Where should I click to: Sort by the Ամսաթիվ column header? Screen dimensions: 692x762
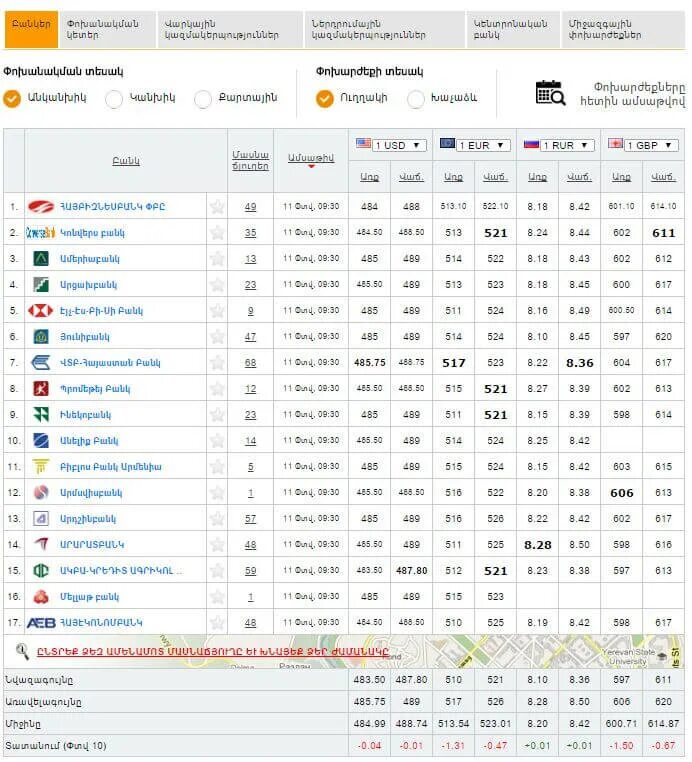(x=311, y=158)
